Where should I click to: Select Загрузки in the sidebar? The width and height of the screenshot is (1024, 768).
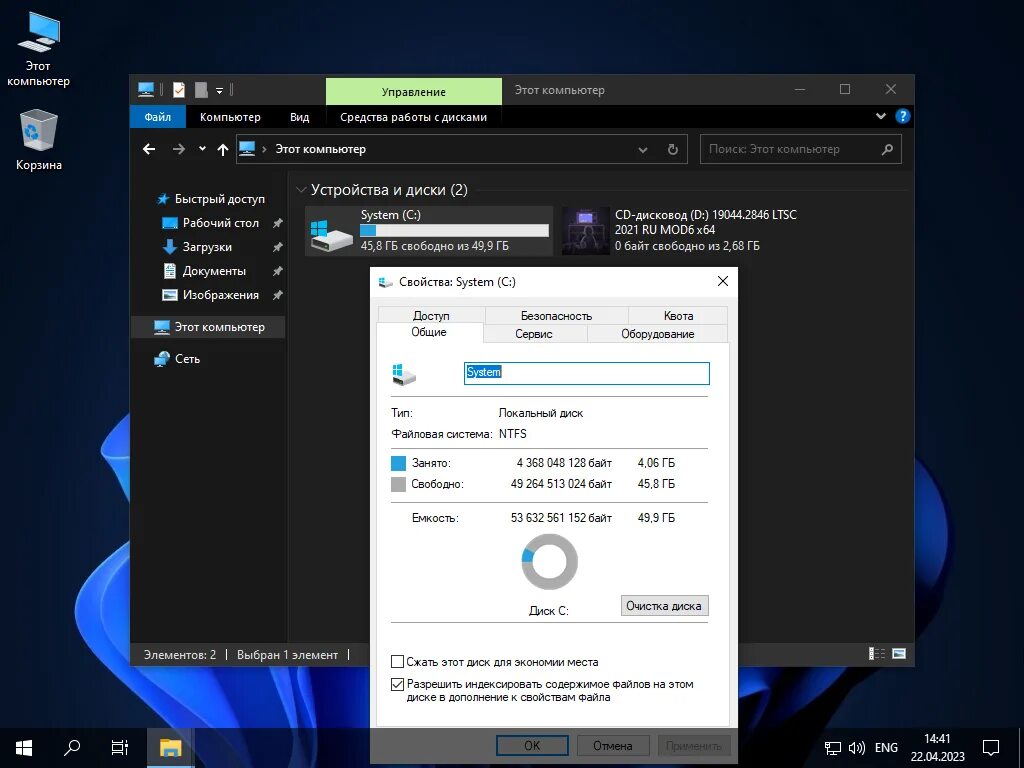[206, 247]
